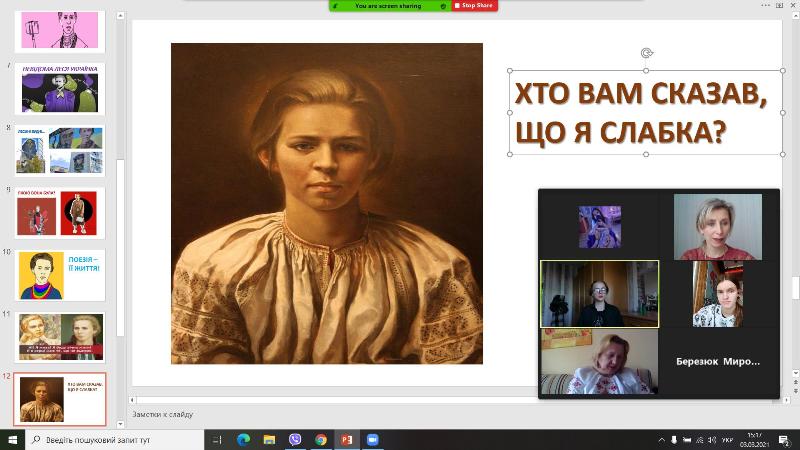Click down arrow of slide vertical scrollbar

(795, 373)
